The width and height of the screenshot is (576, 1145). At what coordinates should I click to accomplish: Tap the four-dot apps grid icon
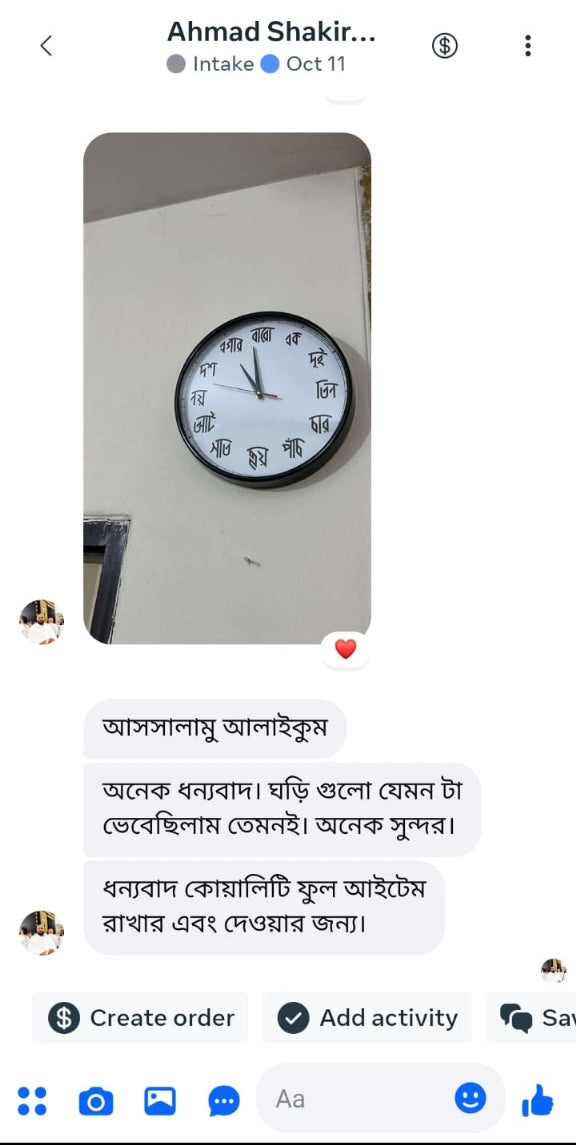point(31,1100)
